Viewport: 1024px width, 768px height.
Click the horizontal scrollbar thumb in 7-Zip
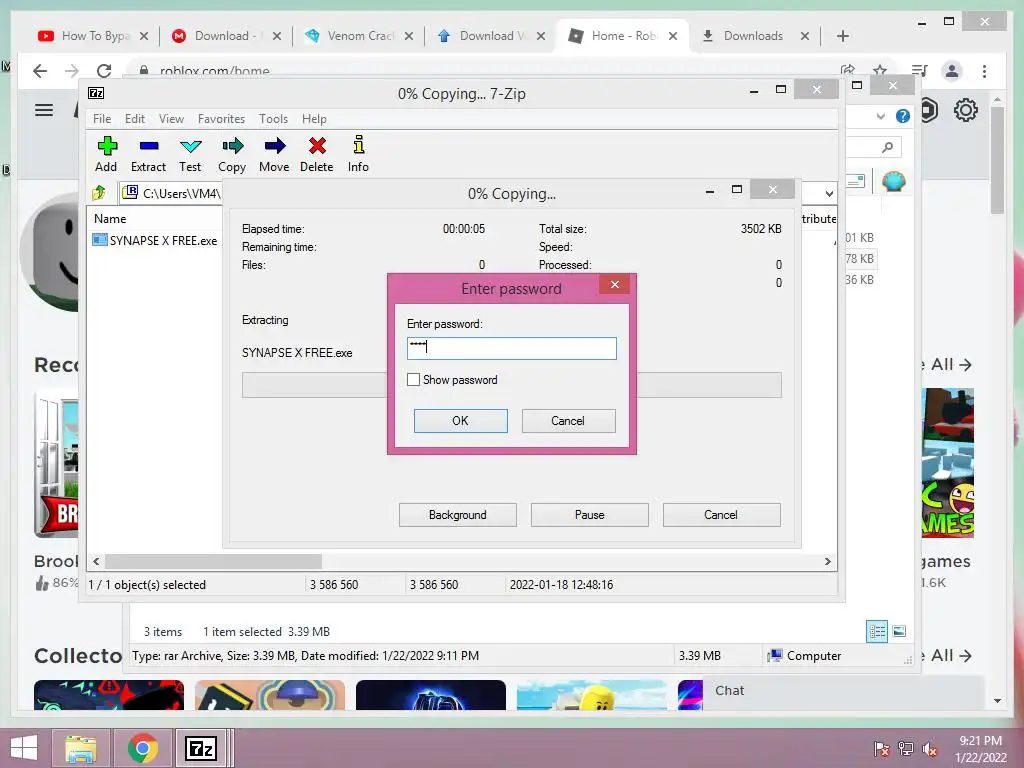[x=214, y=562]
